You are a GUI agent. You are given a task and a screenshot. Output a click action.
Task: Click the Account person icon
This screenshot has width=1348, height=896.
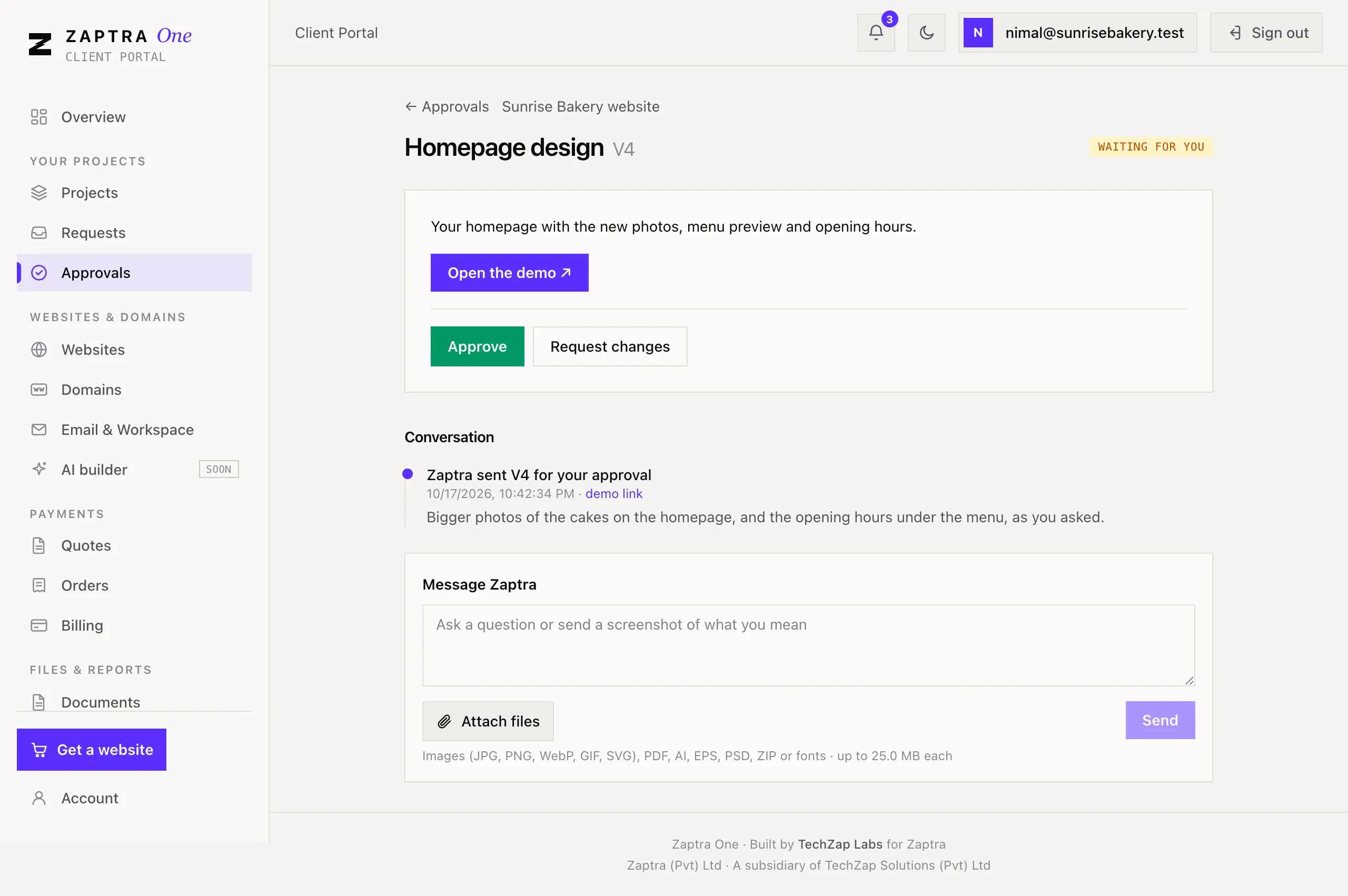click(39, 798)
